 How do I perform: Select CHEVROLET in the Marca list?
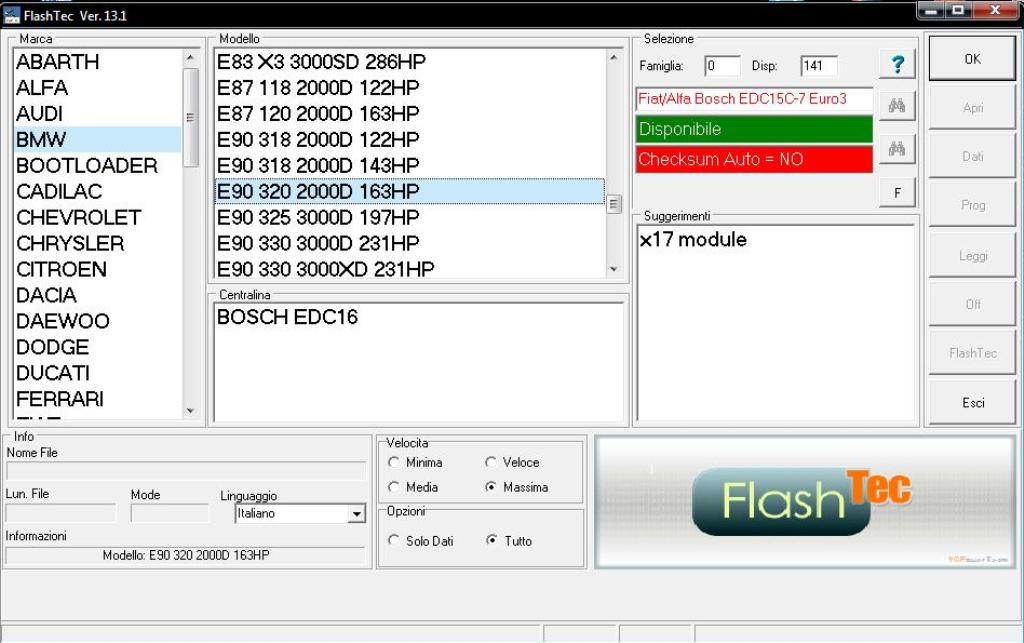(x=97, y=217)
